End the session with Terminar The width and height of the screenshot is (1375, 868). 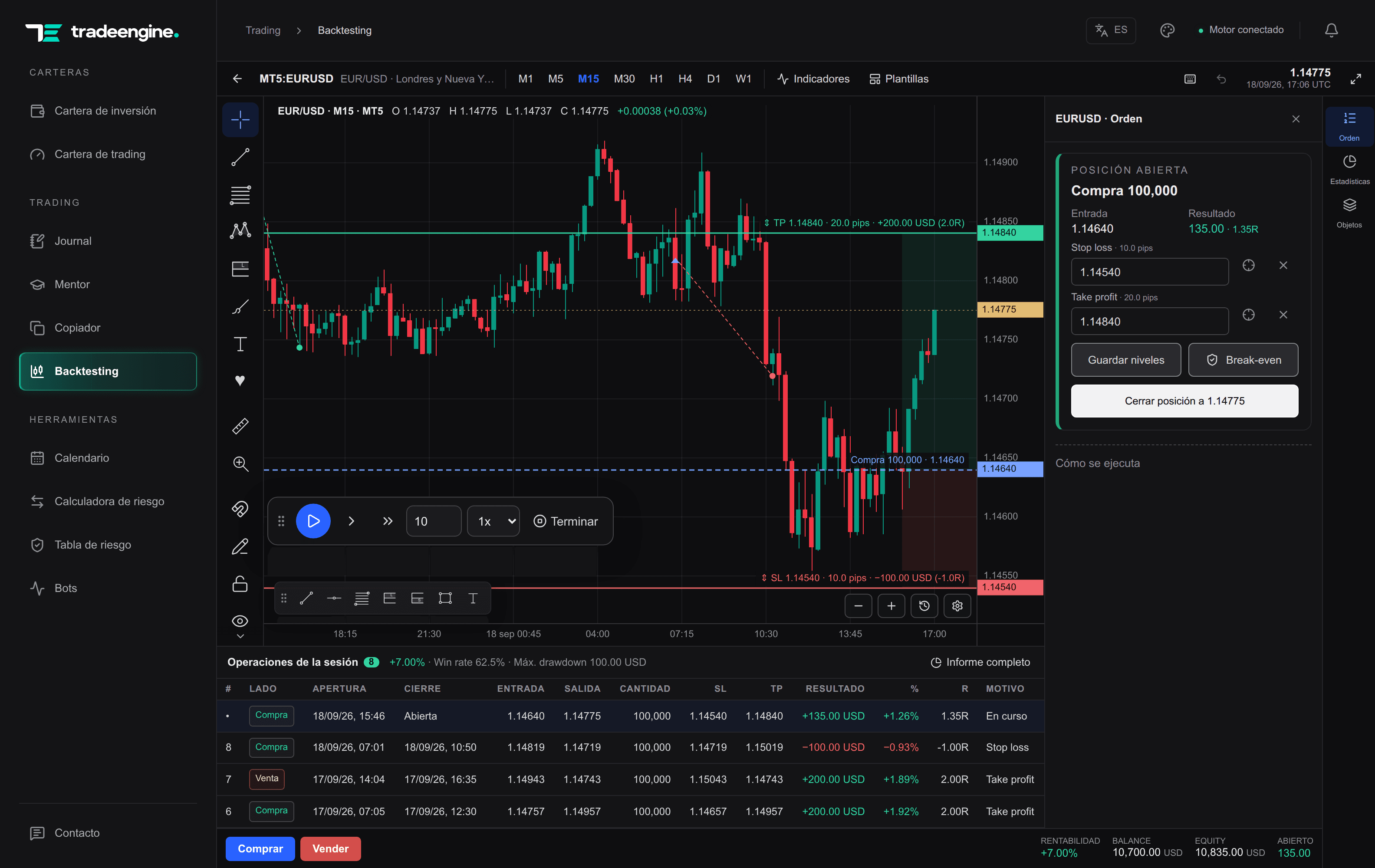(x=565, y=521)
